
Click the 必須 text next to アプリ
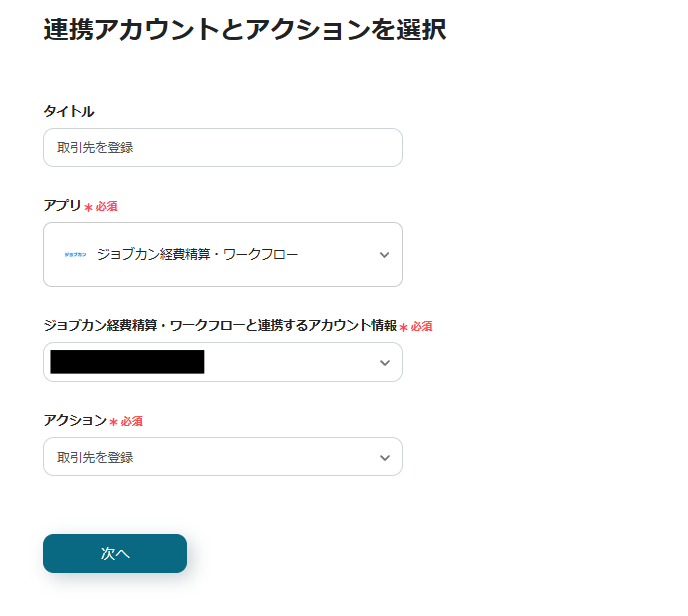click(107, 207)
